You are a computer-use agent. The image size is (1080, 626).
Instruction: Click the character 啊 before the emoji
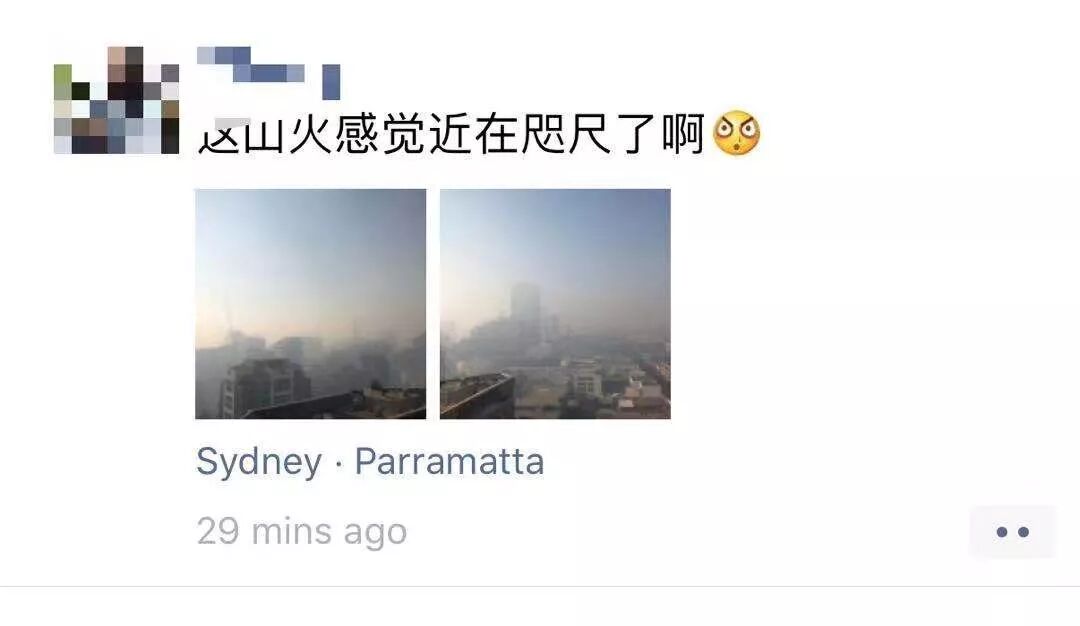[x=683, y=134]
